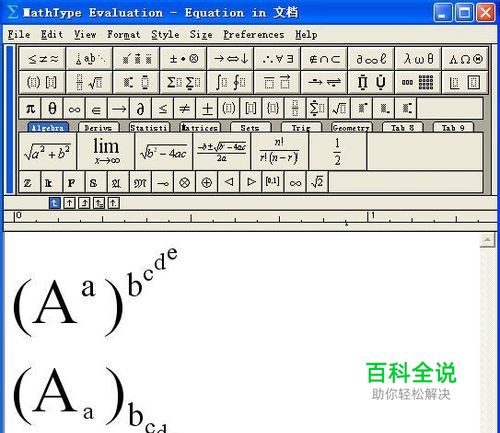Open the set theory symbols palette (∉∩⊂)
500x433 pixels.
(x=324, y=59)
